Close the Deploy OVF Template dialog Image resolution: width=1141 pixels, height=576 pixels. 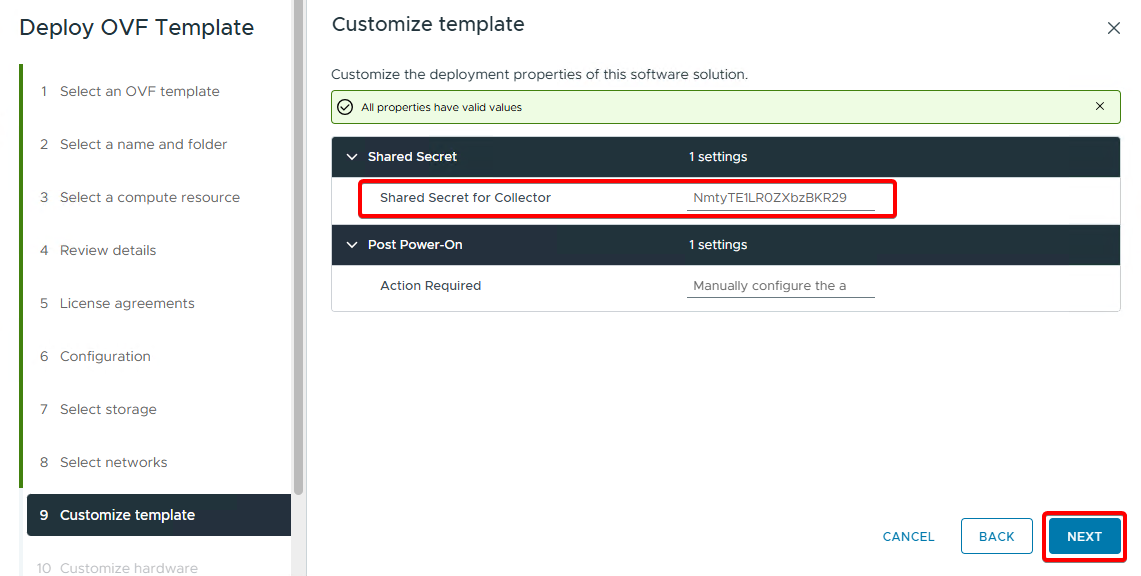[x=1113, y=29]
